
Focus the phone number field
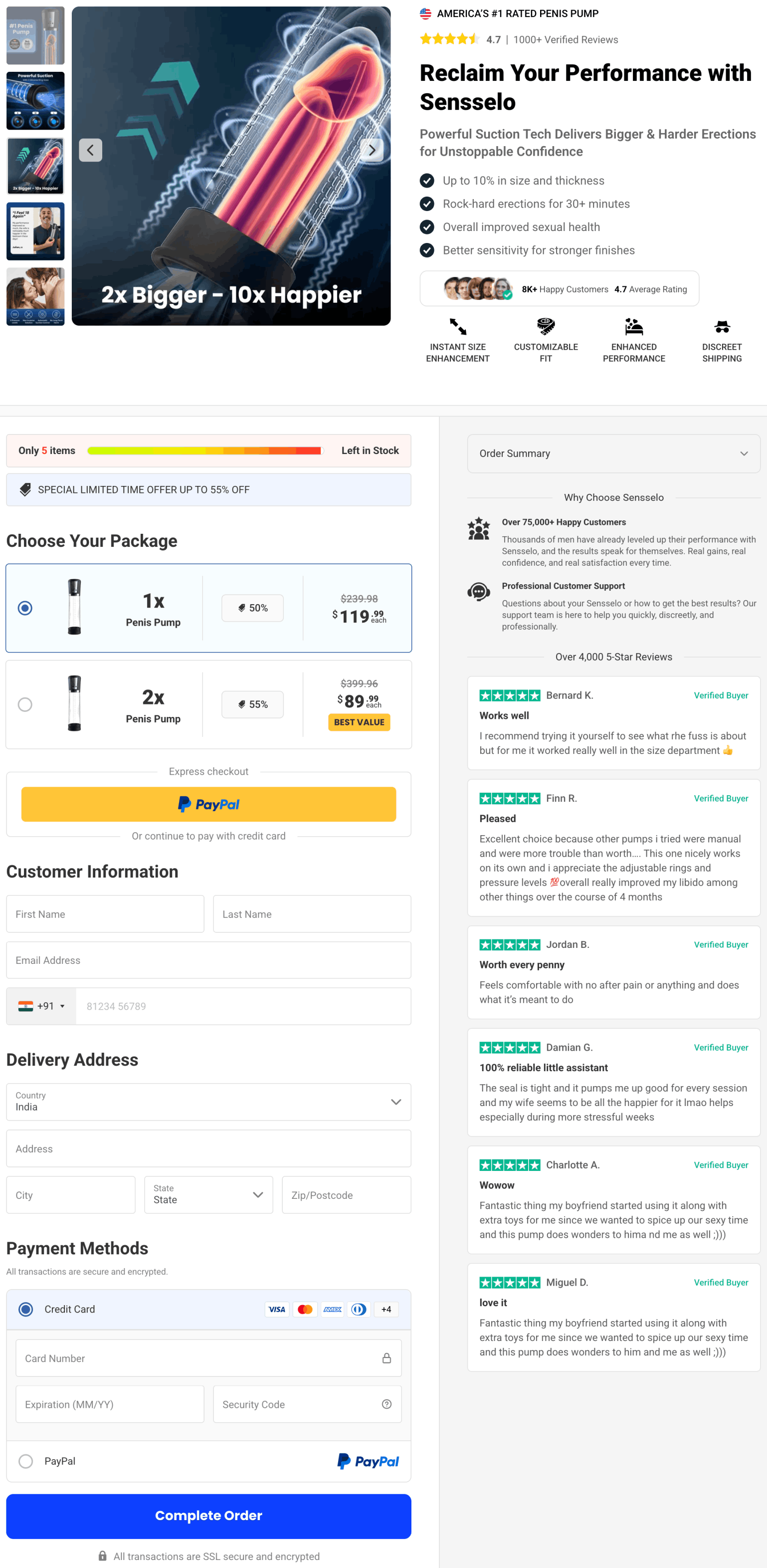243,1006
